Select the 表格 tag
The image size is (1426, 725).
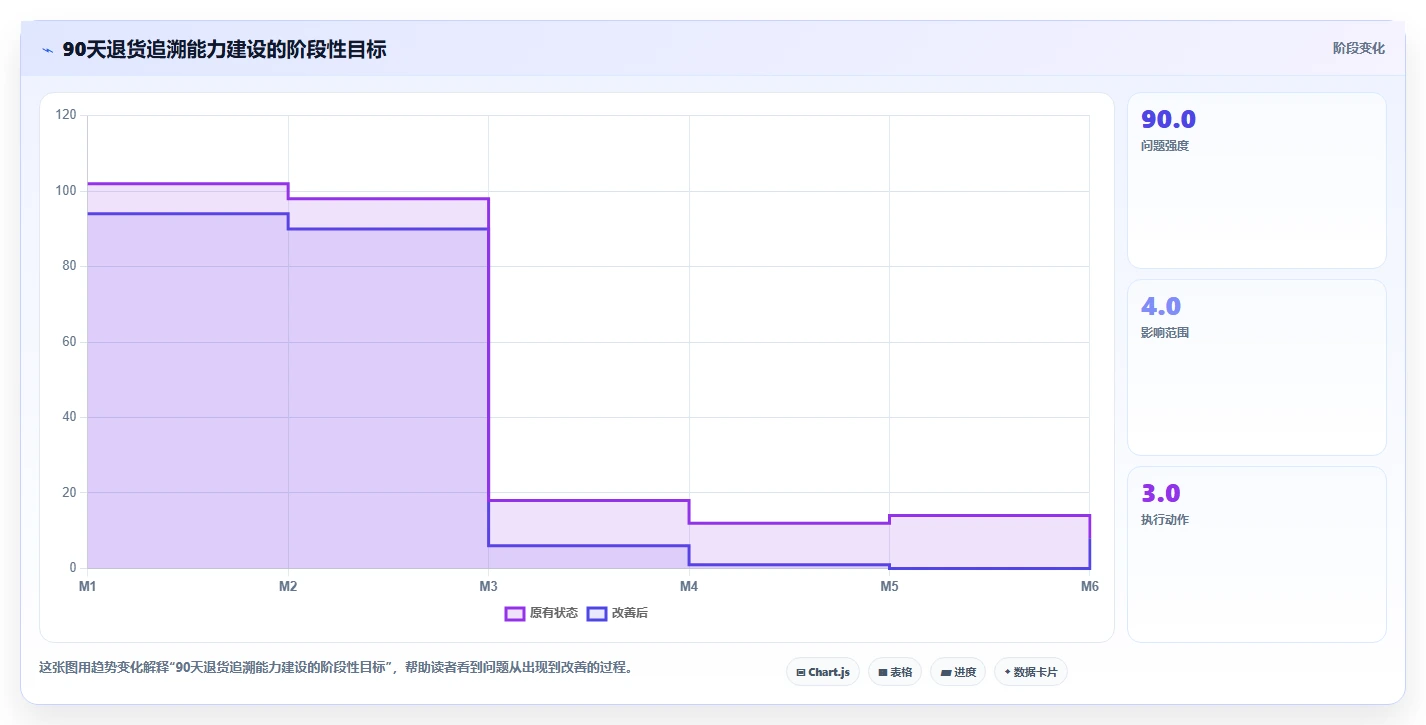[895, 672]
